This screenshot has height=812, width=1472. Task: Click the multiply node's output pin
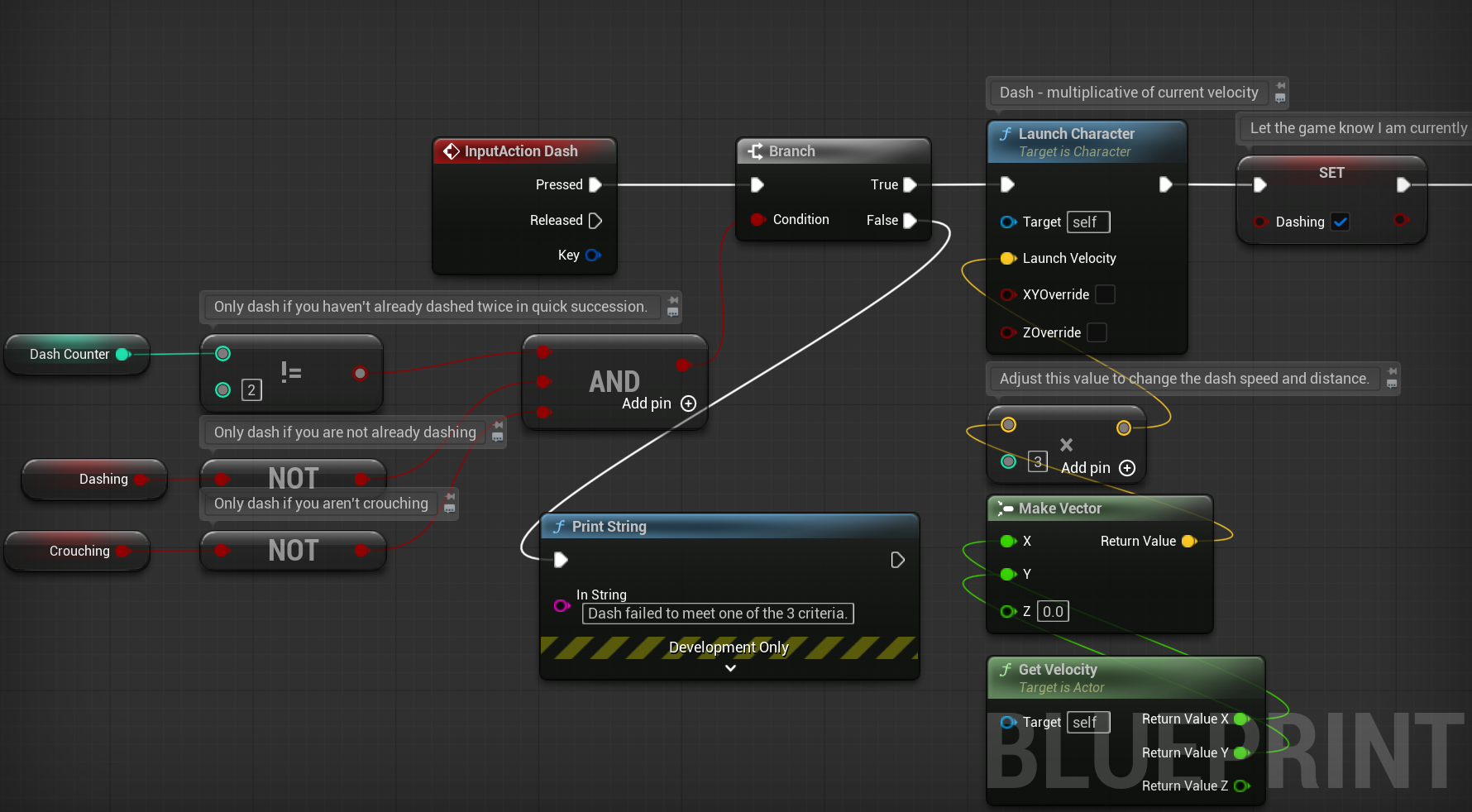1124,427
